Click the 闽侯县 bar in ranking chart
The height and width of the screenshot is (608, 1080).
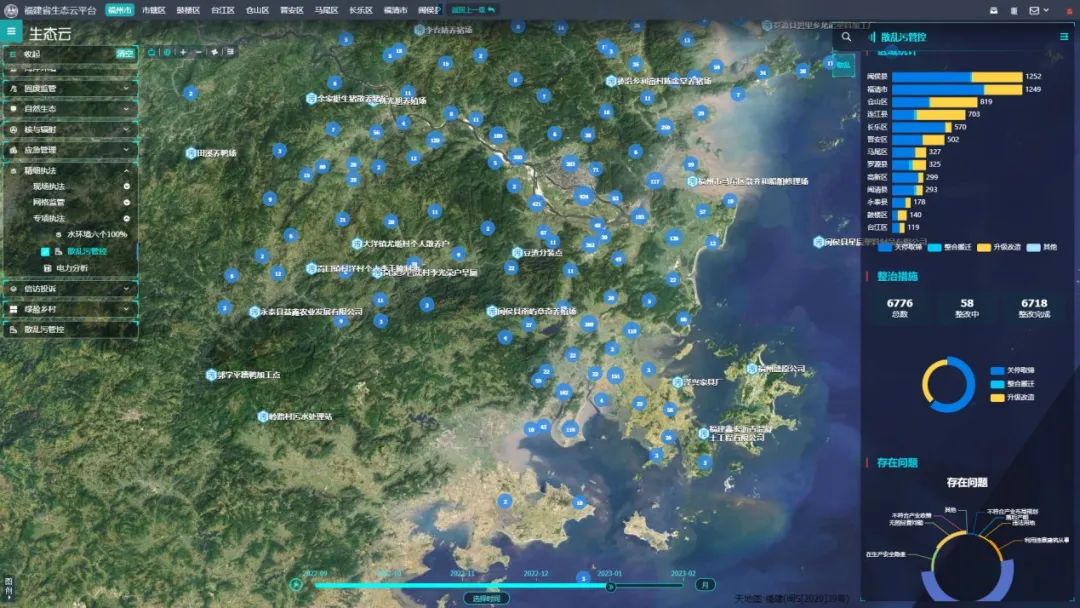click(957, 76)
